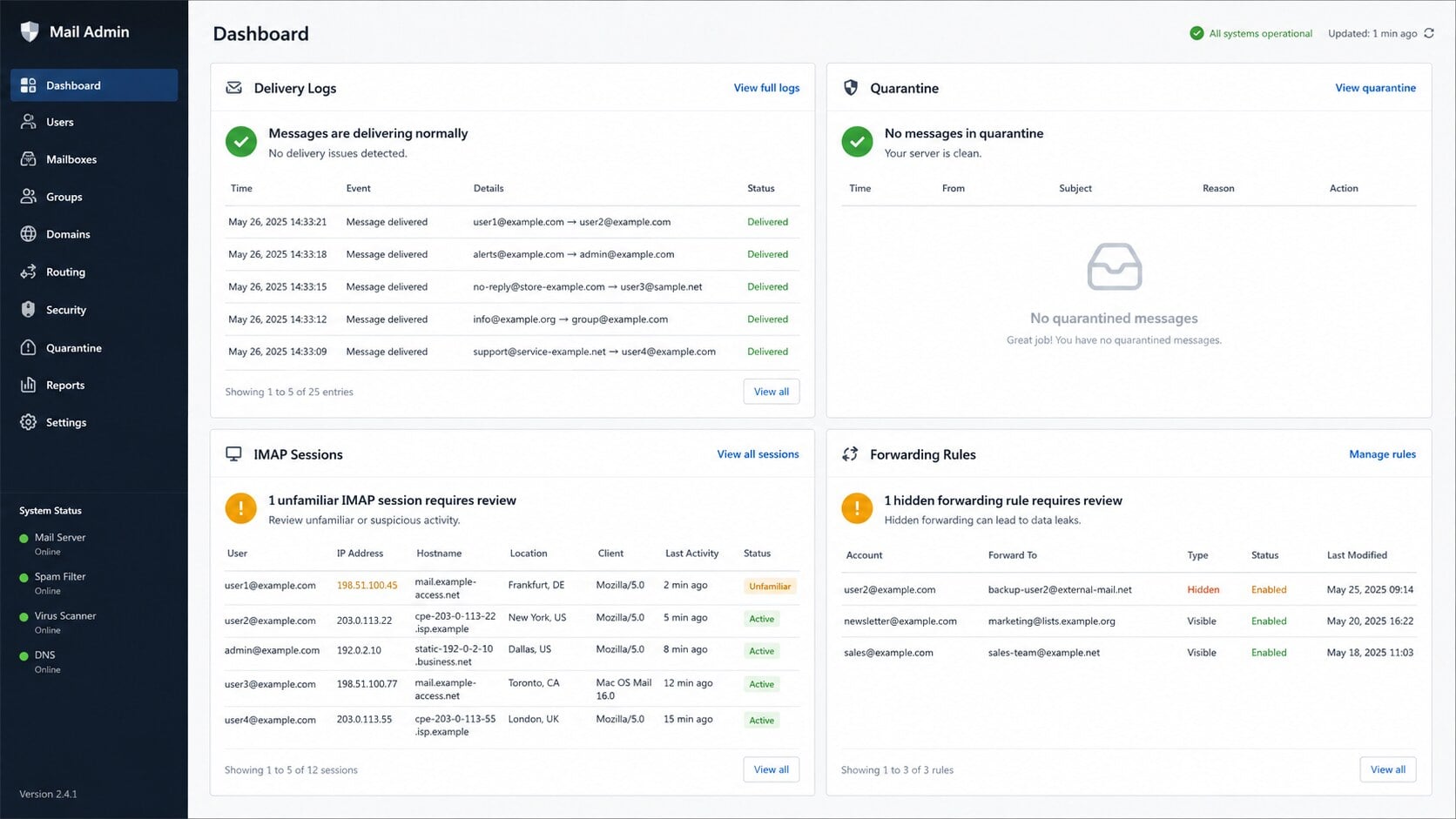Click newsletter@example.com account row
The height and width of the screenshot is (819, 1456).
click(x=1129, y=621)
